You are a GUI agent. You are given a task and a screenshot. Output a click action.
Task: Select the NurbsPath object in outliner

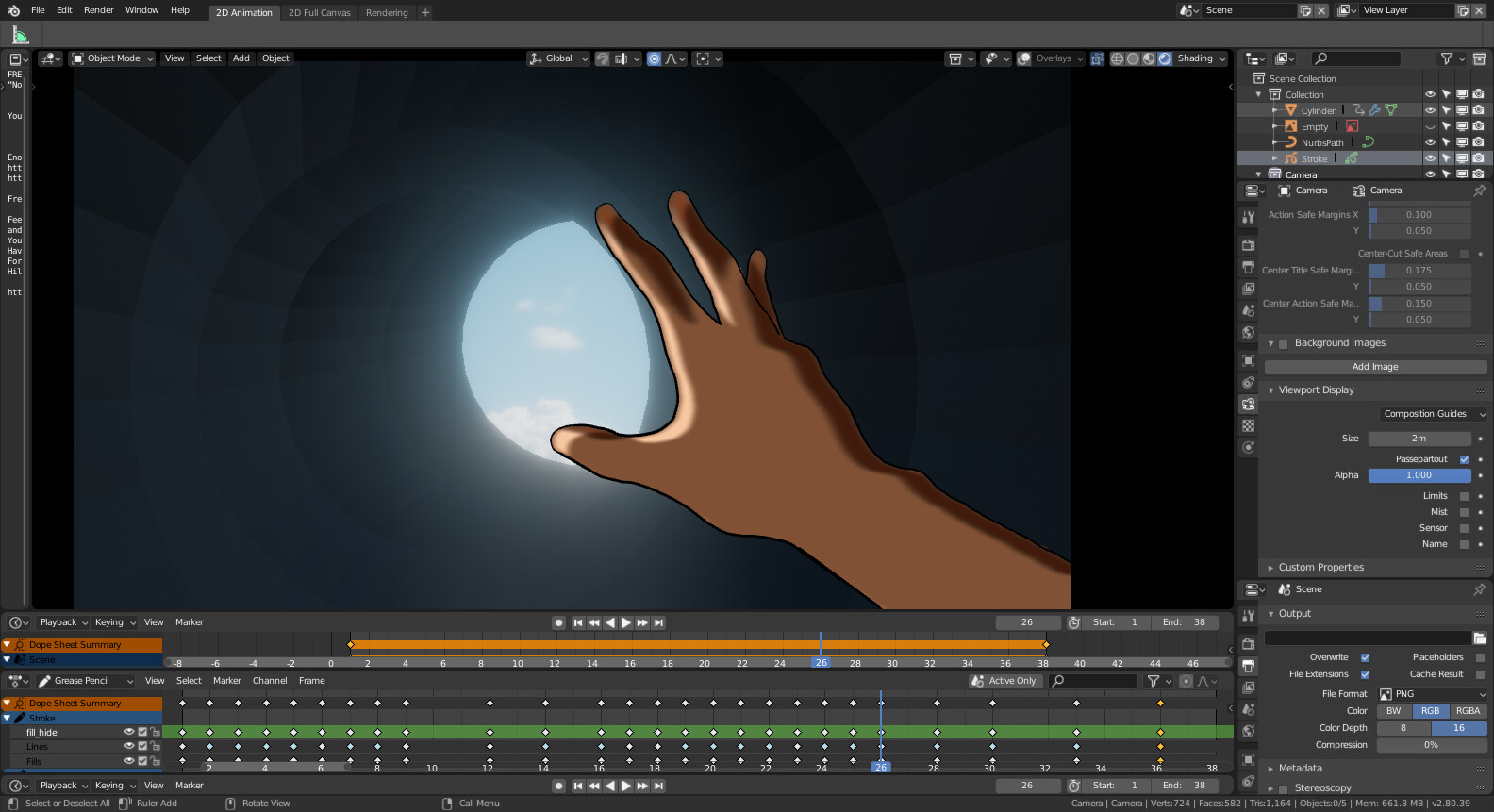(x=1322, y=142)
